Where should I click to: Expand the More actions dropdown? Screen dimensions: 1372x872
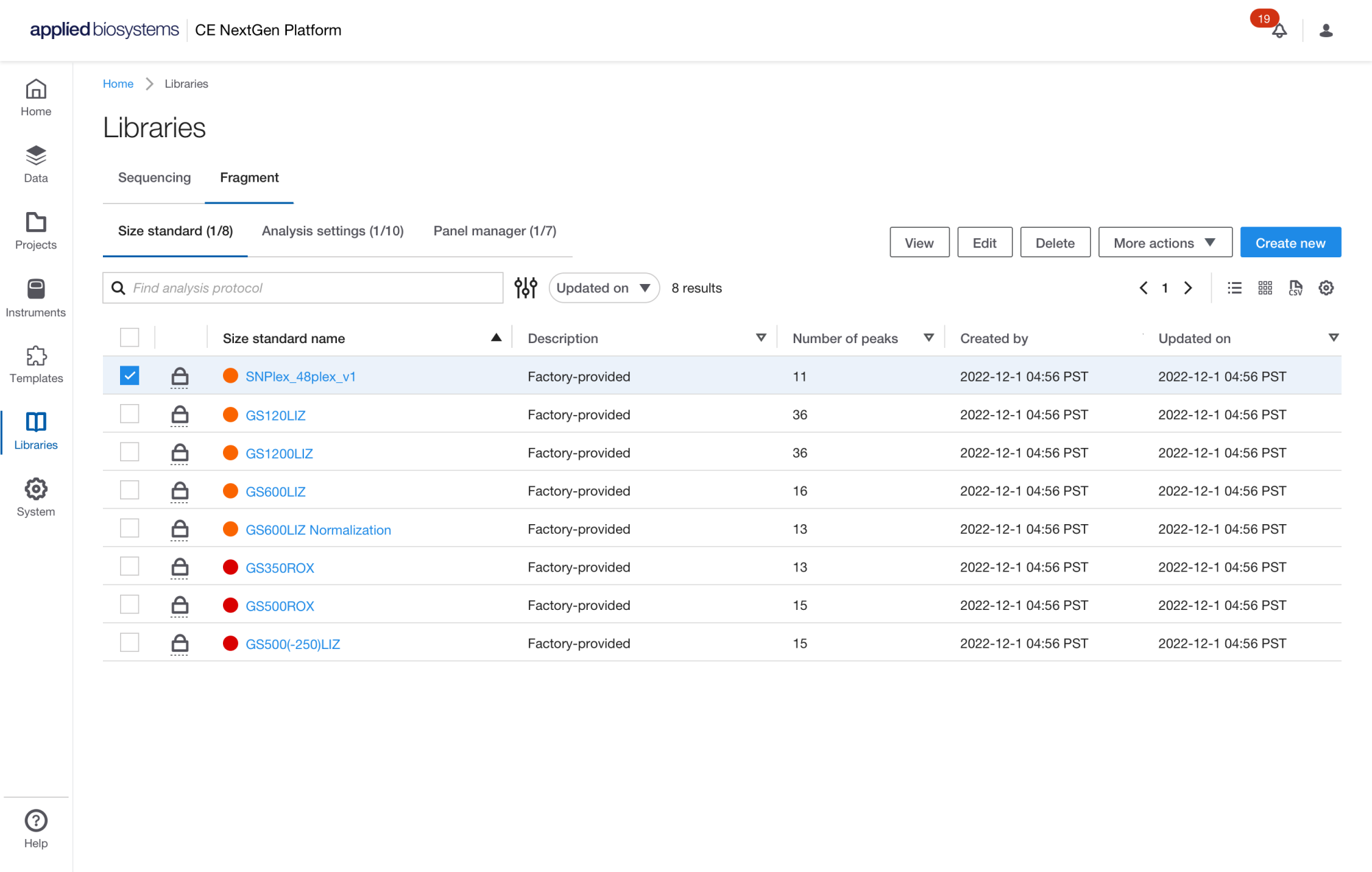click(1164, 243)
